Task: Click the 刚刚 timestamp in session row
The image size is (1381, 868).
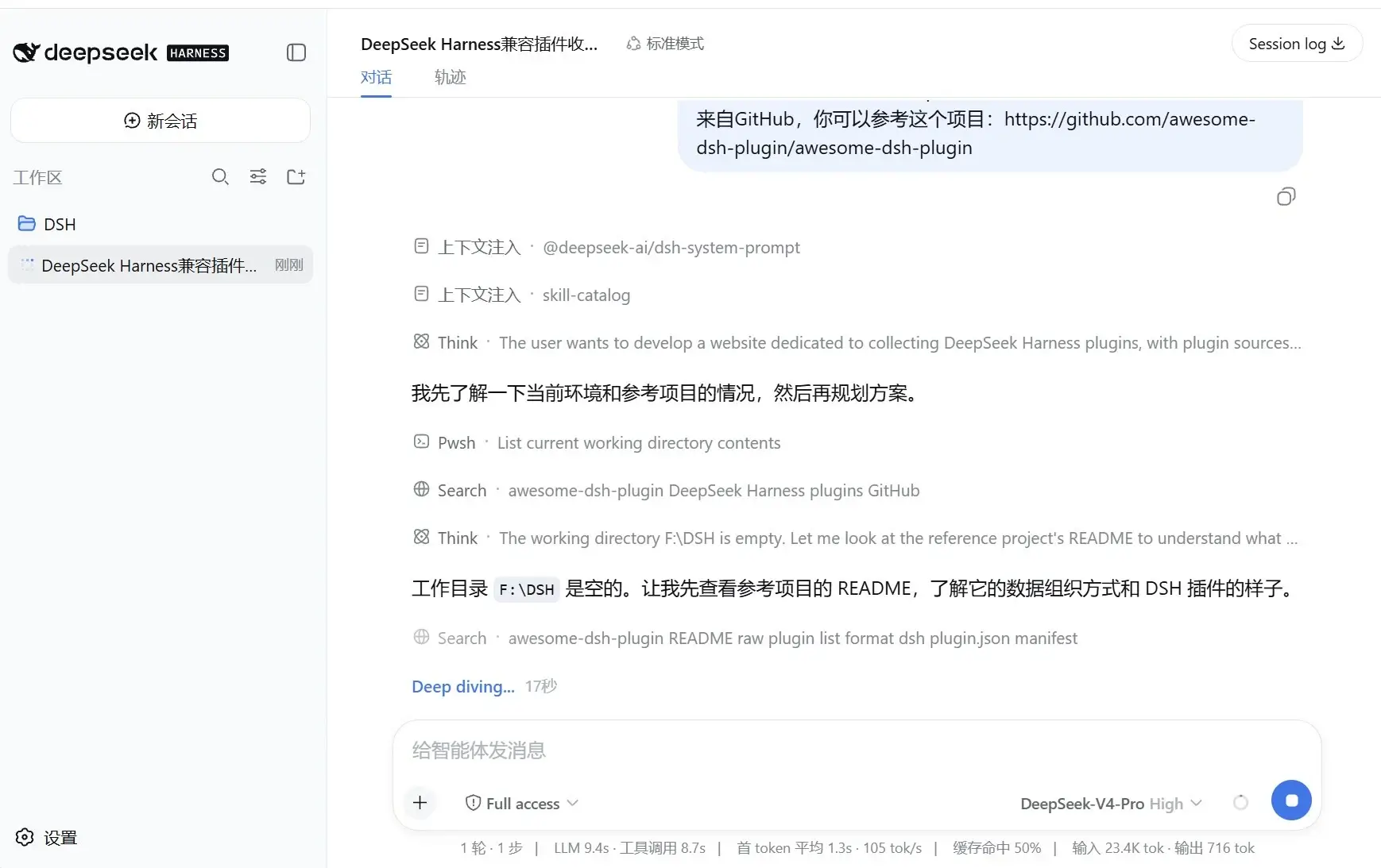Action: [289, 265]
